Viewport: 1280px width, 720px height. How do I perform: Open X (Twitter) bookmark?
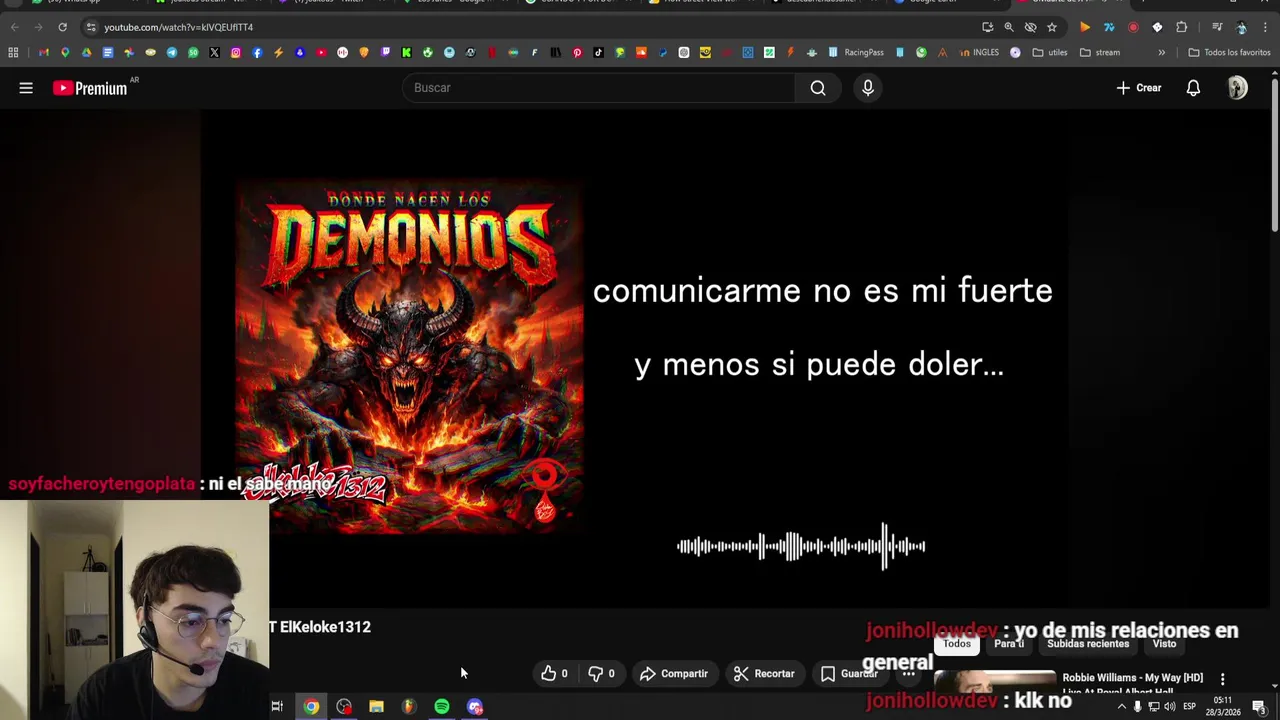[x=214, y=52]
